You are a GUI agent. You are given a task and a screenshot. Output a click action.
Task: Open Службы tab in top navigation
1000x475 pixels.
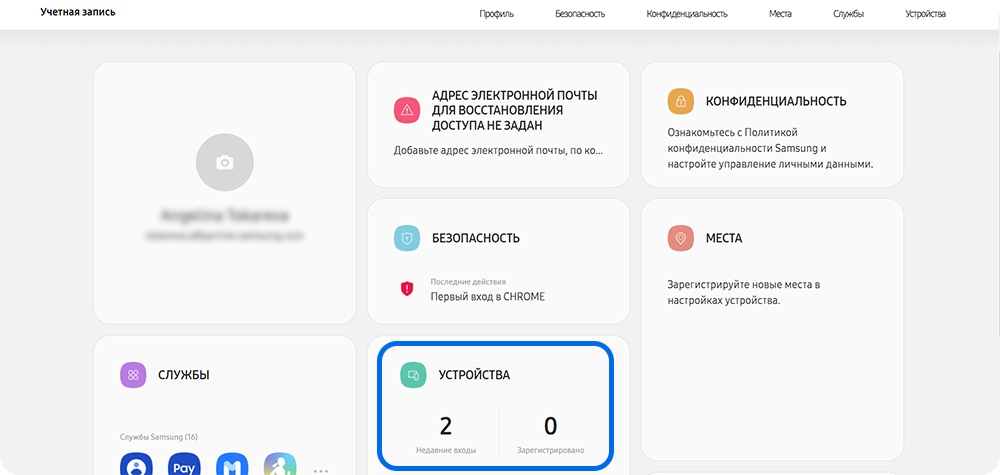[848, 14]
